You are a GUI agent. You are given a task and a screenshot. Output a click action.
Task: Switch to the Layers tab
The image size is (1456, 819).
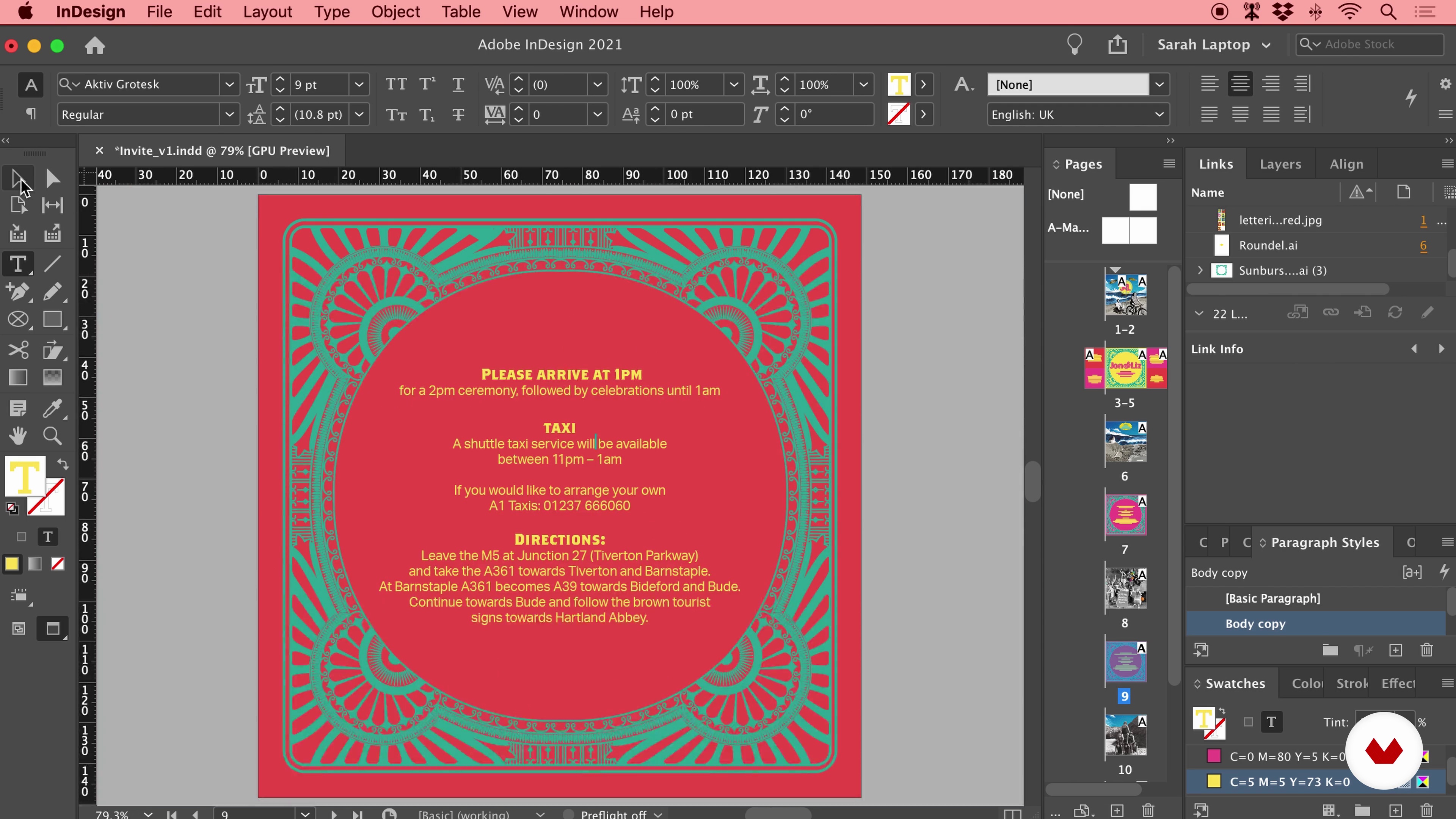[x=1280, y=164]
